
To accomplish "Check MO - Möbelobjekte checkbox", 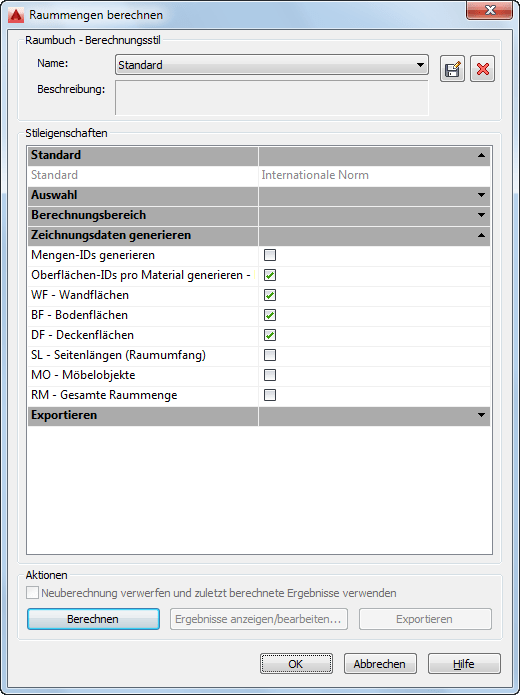I will pos(270,375).
